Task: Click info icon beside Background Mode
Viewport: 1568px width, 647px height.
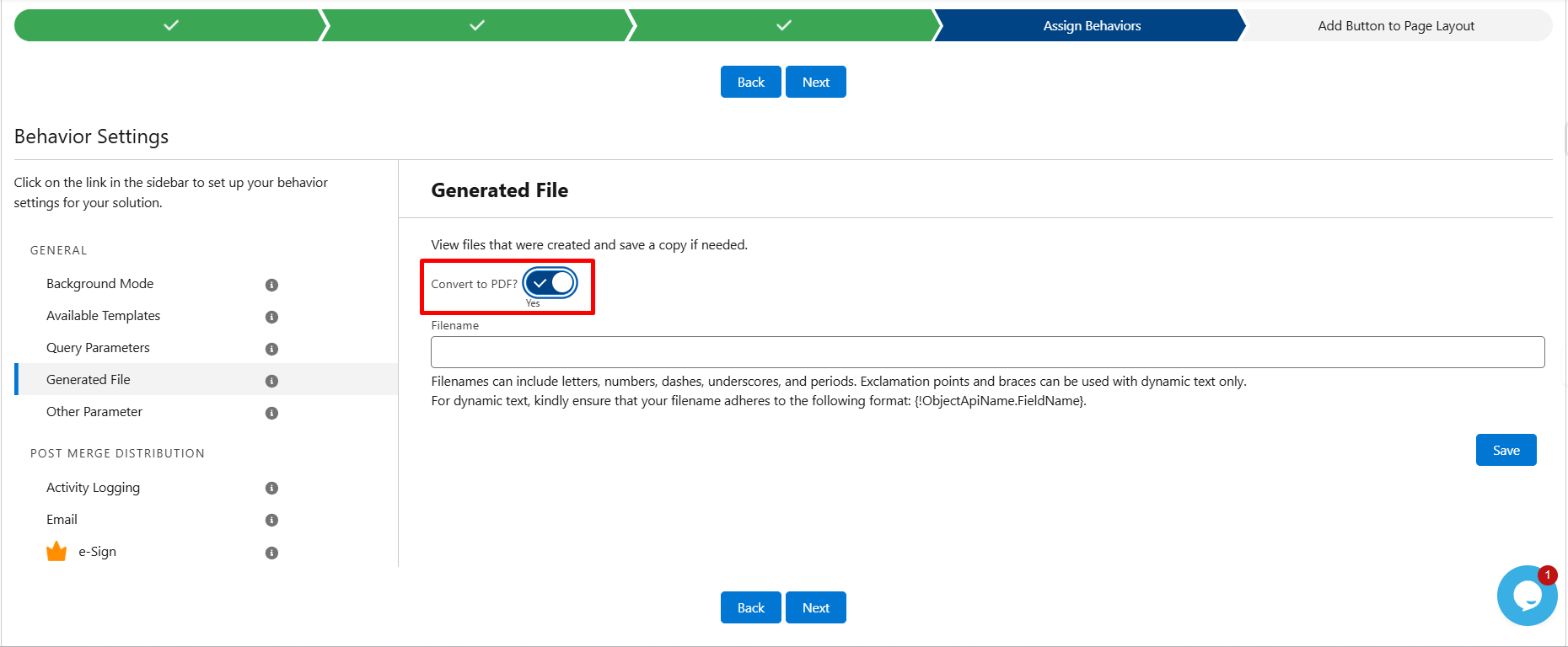Action: point(271,285)
